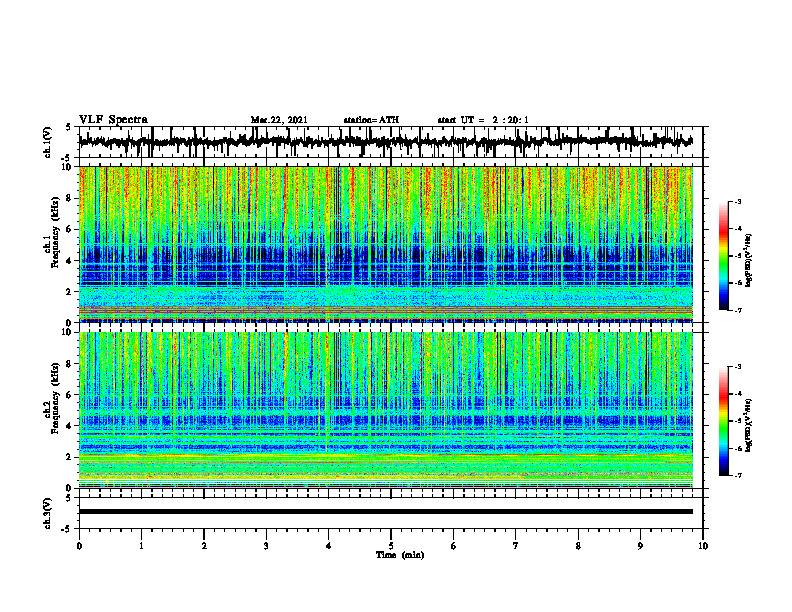Click time axis tick label "4"
Image resolution: width=792 pixels, height=612 pixels.
pyautogui.click(x=329, y=546)
